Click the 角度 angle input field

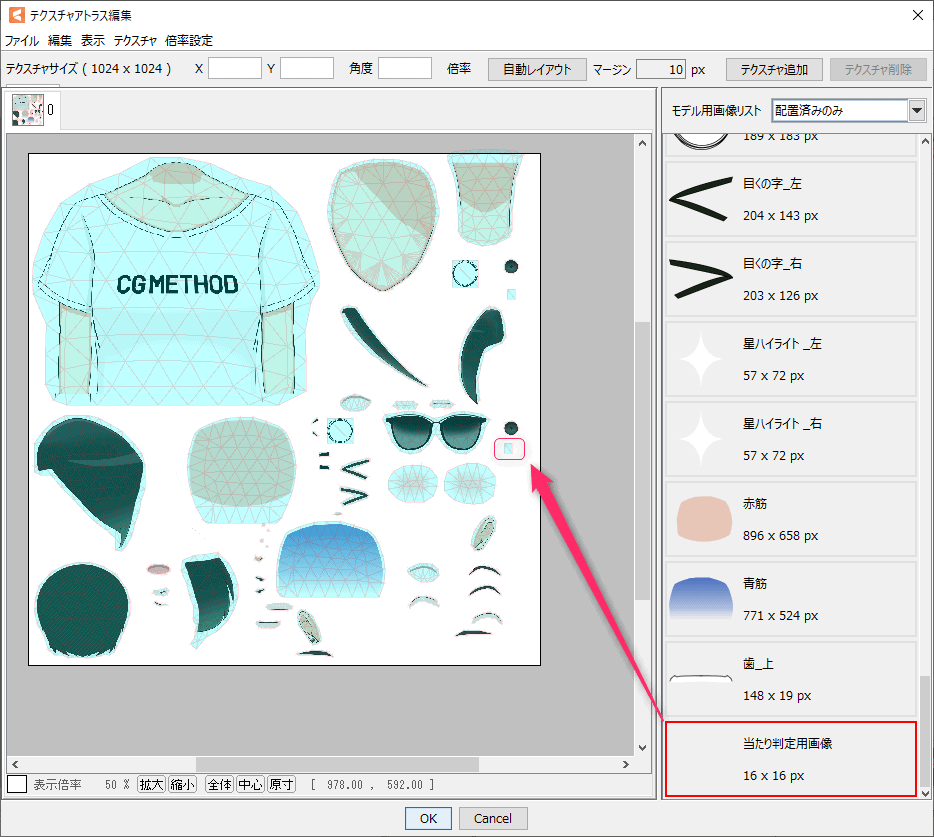(x=405, y=69)
